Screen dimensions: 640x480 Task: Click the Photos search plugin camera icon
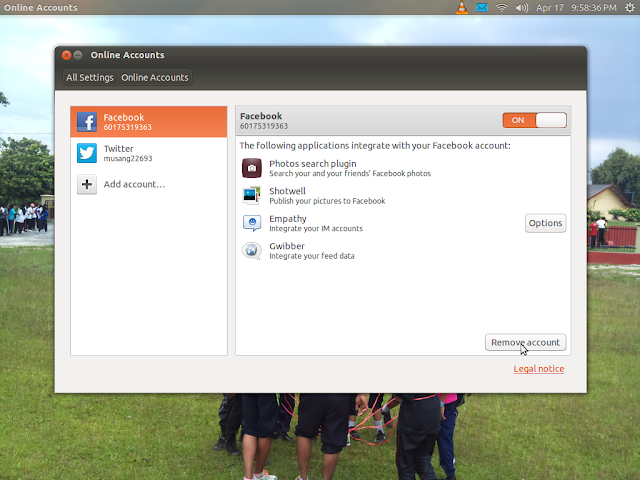pos(252,168)
